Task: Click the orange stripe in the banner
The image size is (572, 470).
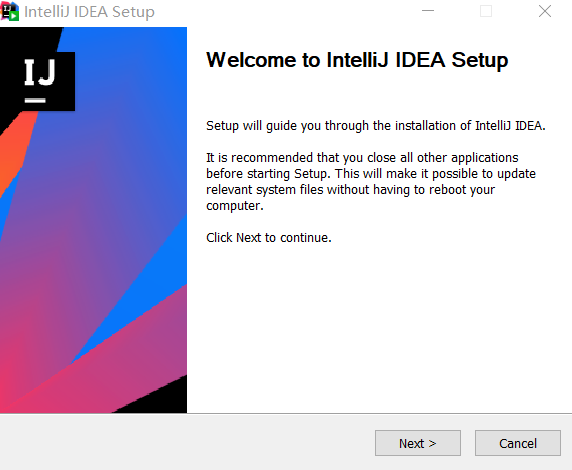Action: (x=15, y=150)
